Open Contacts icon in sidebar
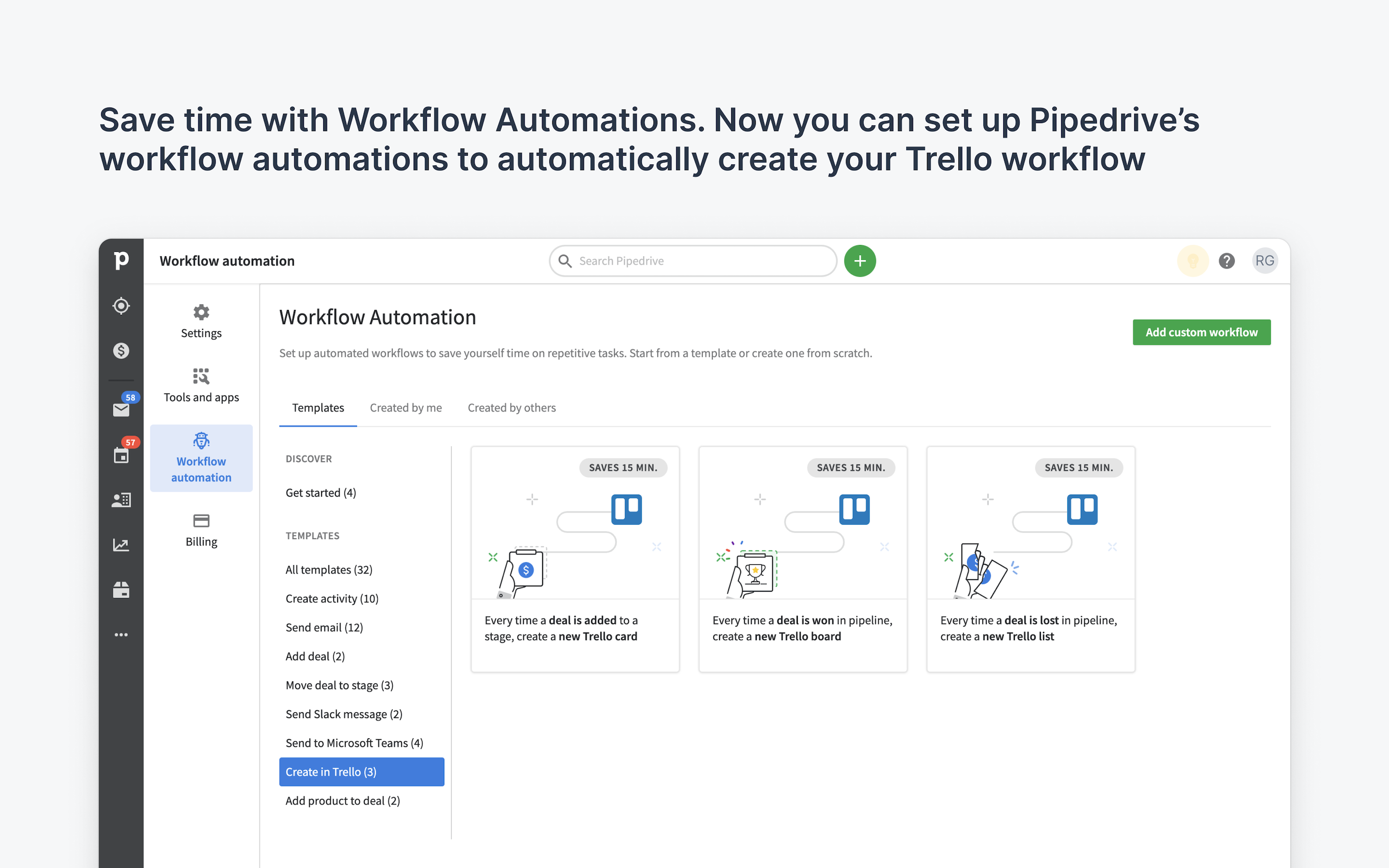Image resolution: width=1389 pixels, height=868 pixels. click(x=121, y=500)
